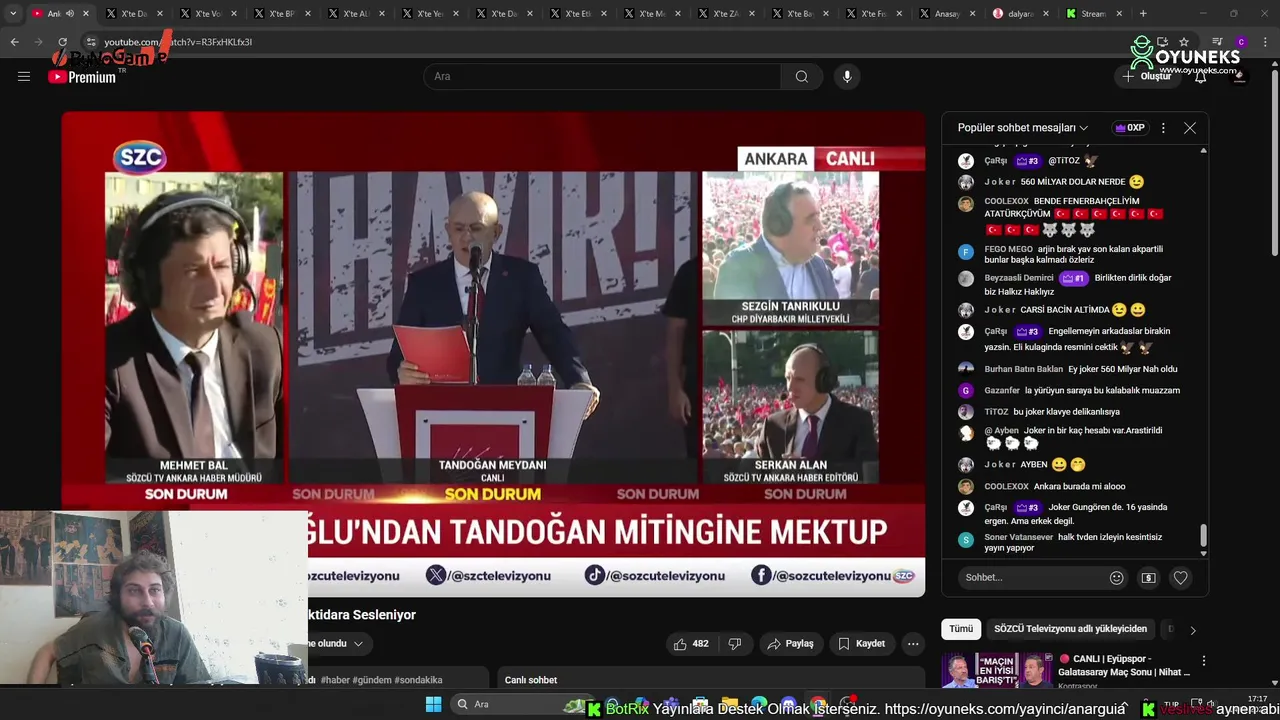Click the search magnifier button
The image size is (1280, 720).
point(802,77)
